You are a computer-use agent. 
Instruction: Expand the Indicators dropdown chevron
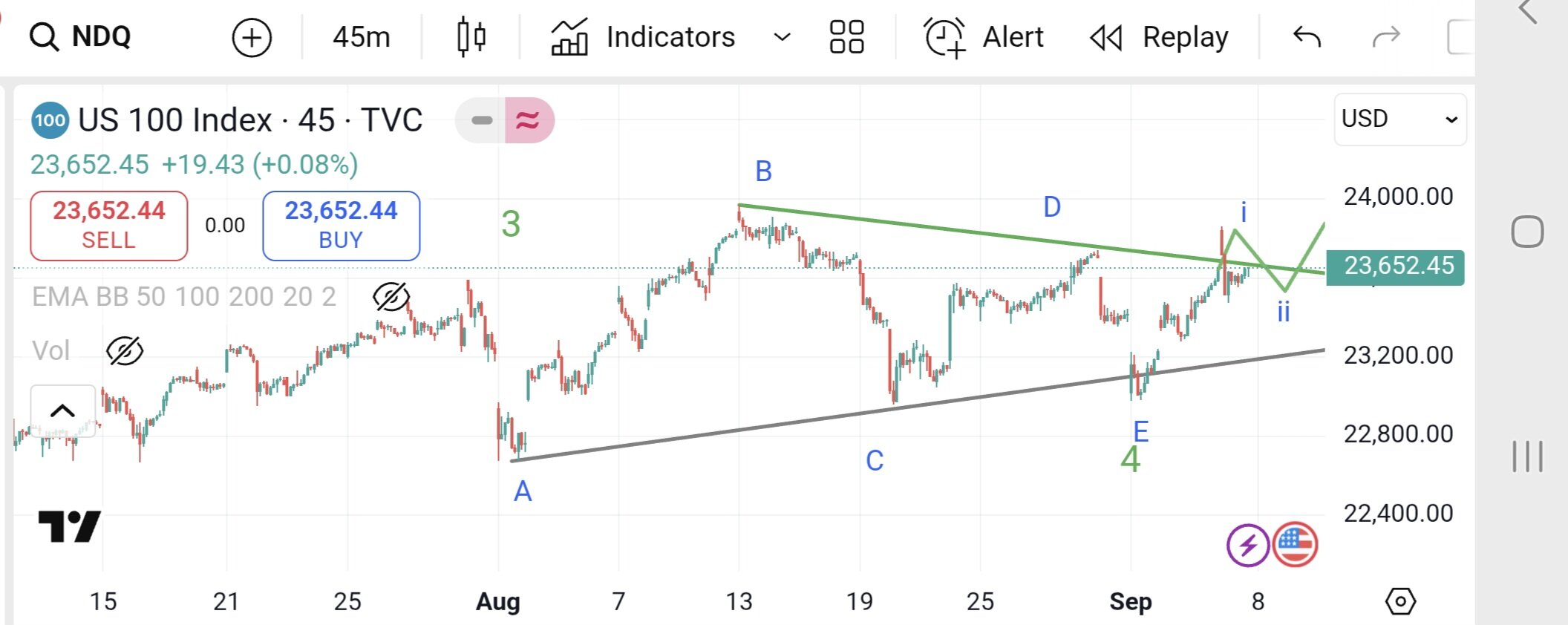pyautogui.click(x=782, y=36)
